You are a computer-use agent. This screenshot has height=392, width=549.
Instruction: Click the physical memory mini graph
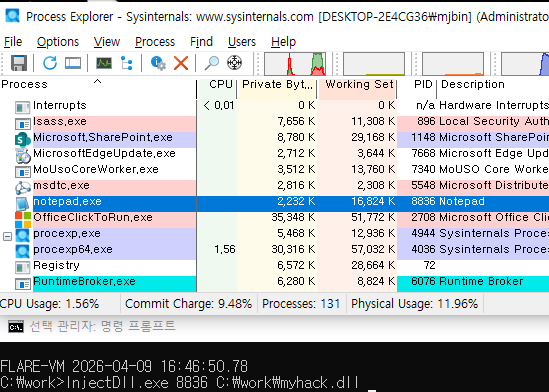pyautogui.click(x=453, y=64)
